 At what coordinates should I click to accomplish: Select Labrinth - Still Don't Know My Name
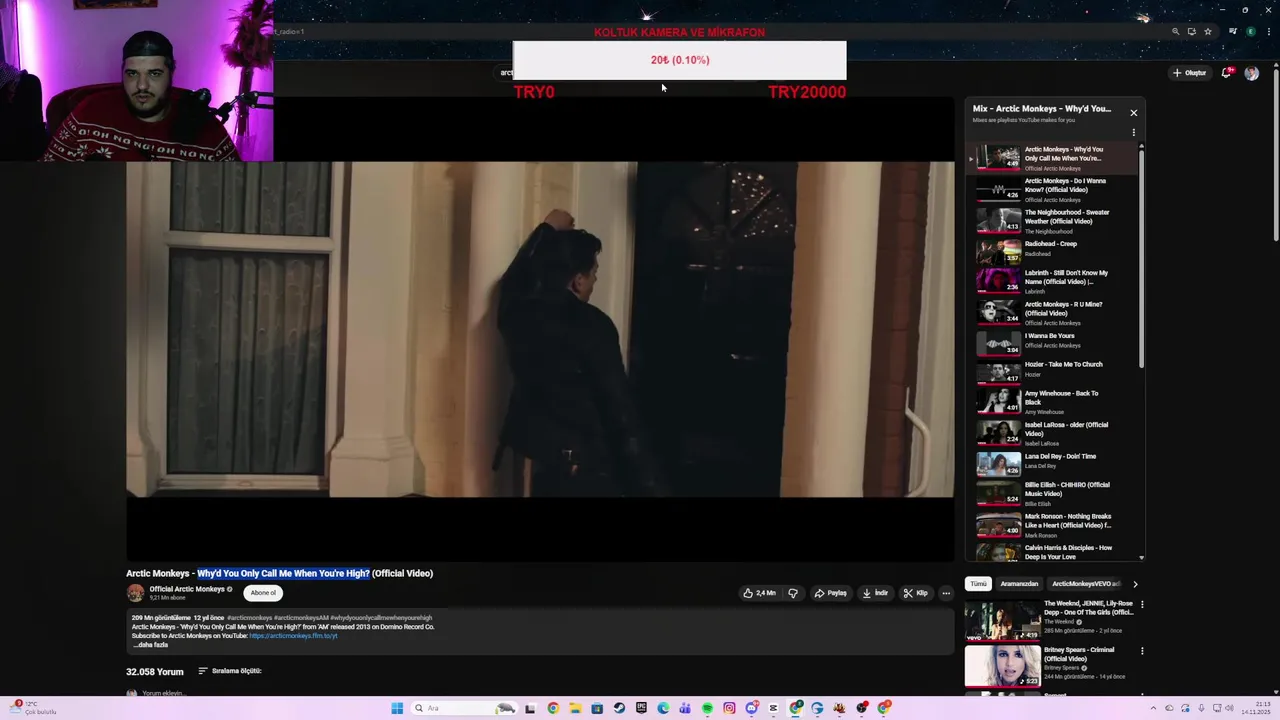tap(1053, 281)
